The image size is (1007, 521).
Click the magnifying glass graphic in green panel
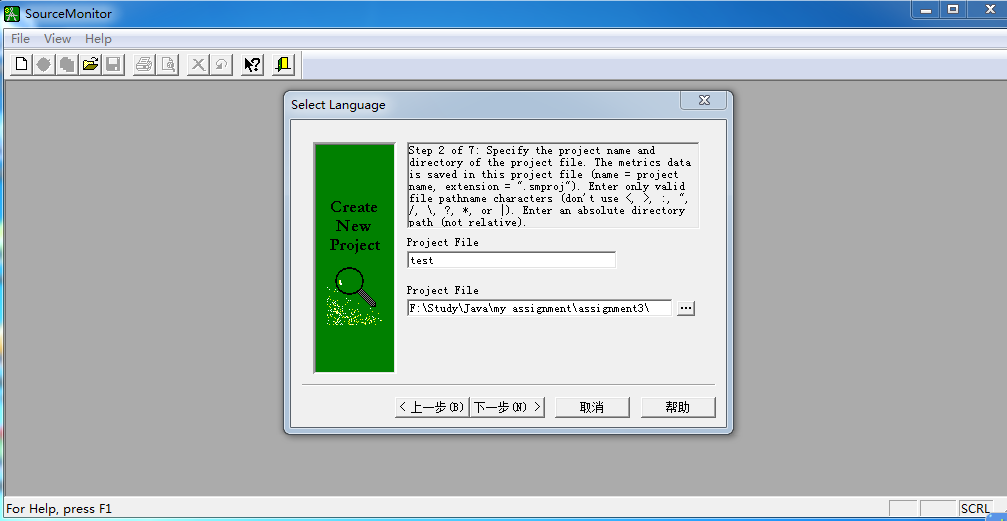click(355, 288)
